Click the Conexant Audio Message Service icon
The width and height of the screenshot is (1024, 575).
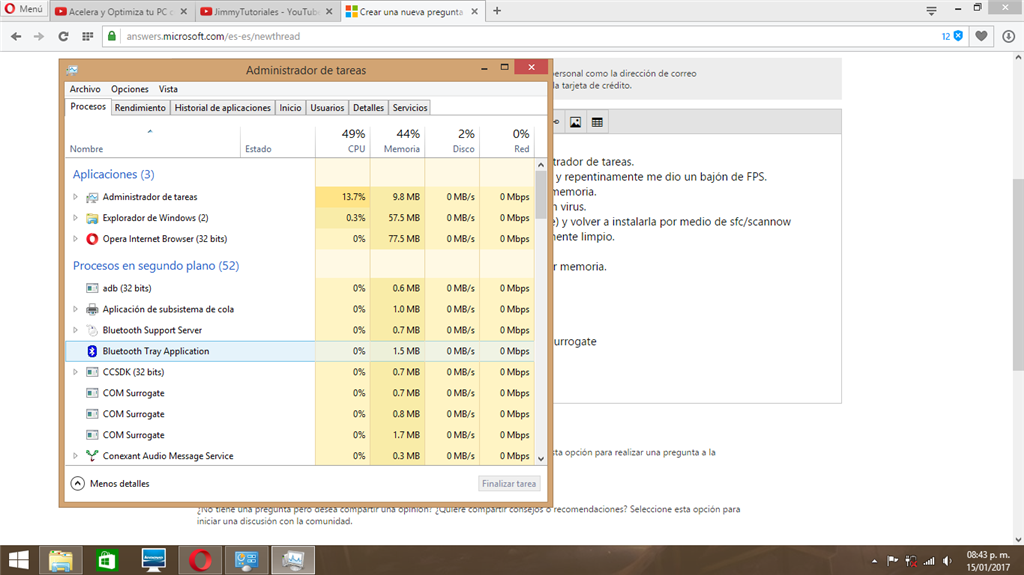(92, 455)
